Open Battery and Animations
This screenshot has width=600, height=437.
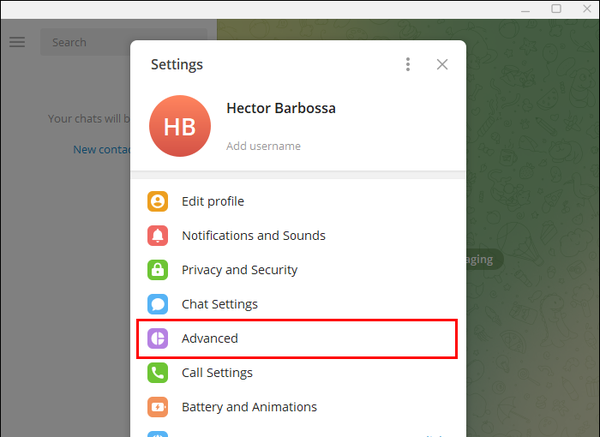tap(298, 407)
